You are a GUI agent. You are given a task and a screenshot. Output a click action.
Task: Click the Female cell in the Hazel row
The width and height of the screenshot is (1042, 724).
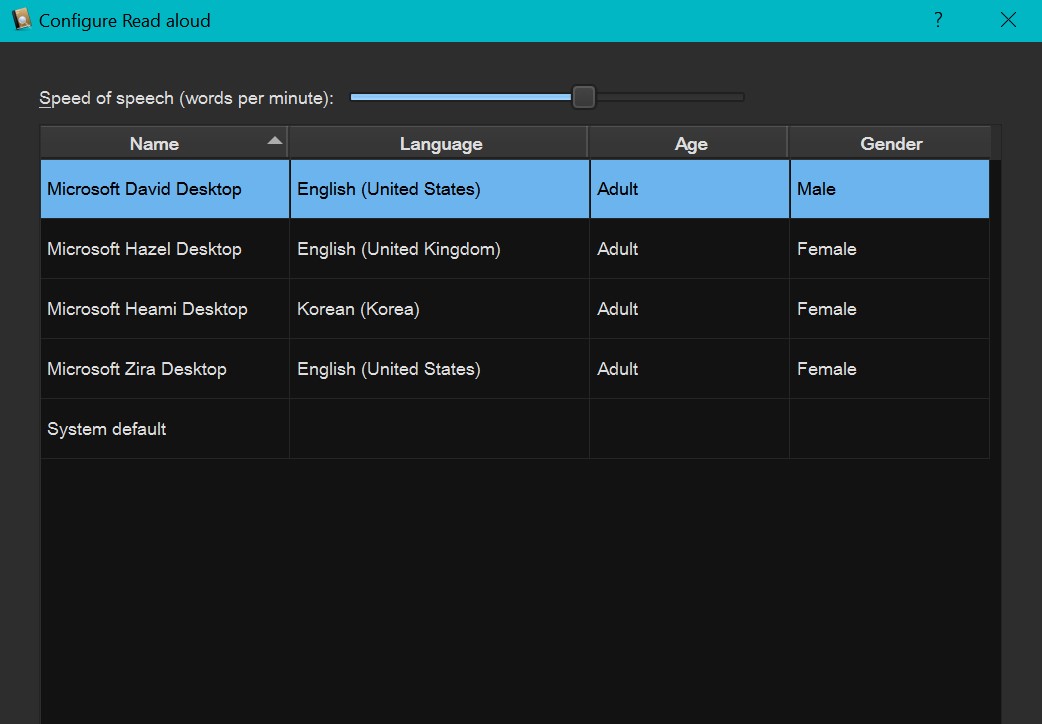click(889, 249)
